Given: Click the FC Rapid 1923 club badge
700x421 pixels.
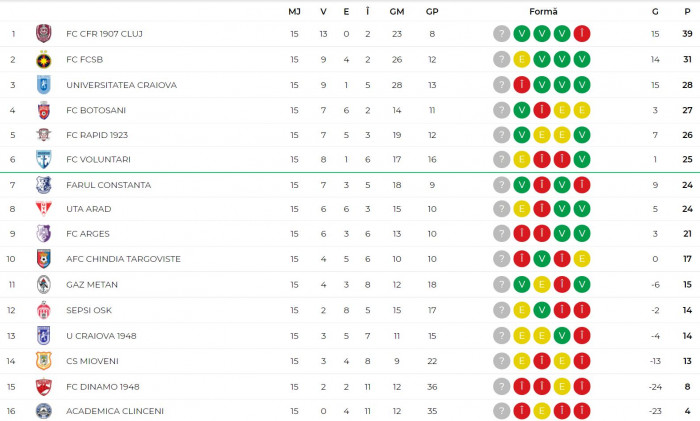Looking at the screenshot, I should [x=43, y=134].
